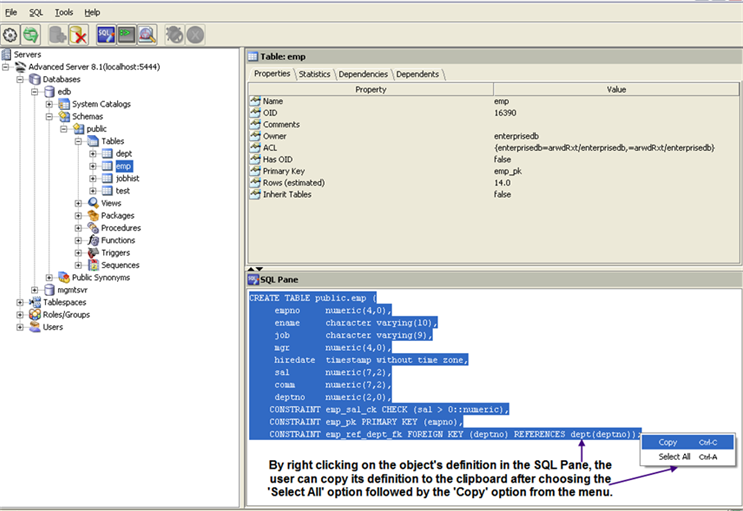The width and height of the screenshot is (743, 511).
Task: Expand the System Catalogs node
Action: 49,104
